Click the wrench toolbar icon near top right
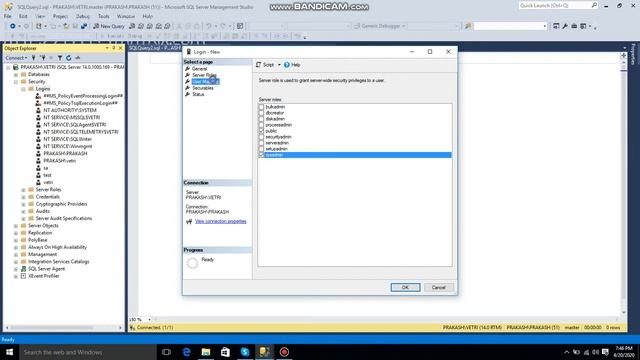This screenshot has width=640, height=360. pyautogui.click(x=565, y=26)
